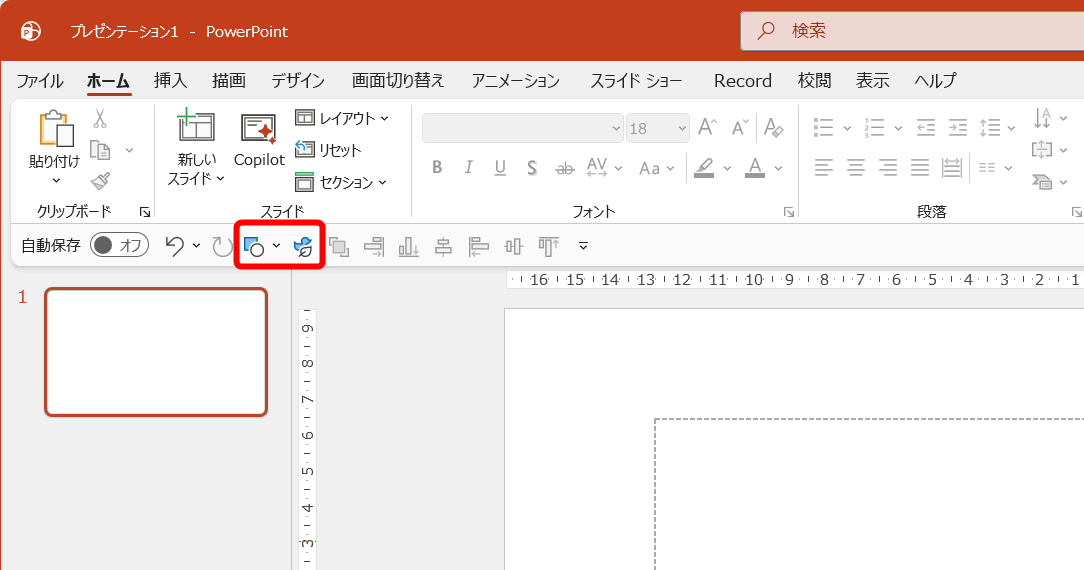Open Customize Quick Access Toolbar dropdown
The width and height of the screenshot is (1084, 570).
(x=583, y=246)
